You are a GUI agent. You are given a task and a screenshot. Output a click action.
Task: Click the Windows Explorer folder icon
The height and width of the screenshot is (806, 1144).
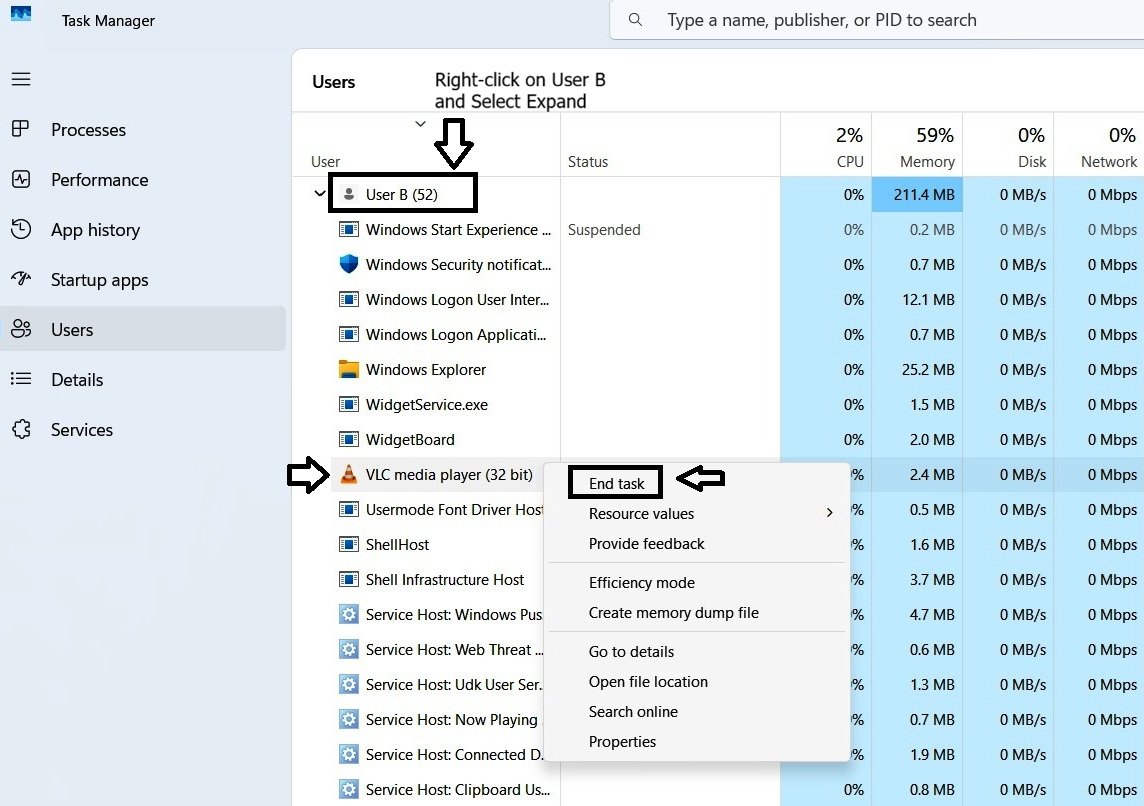[349, 369]
